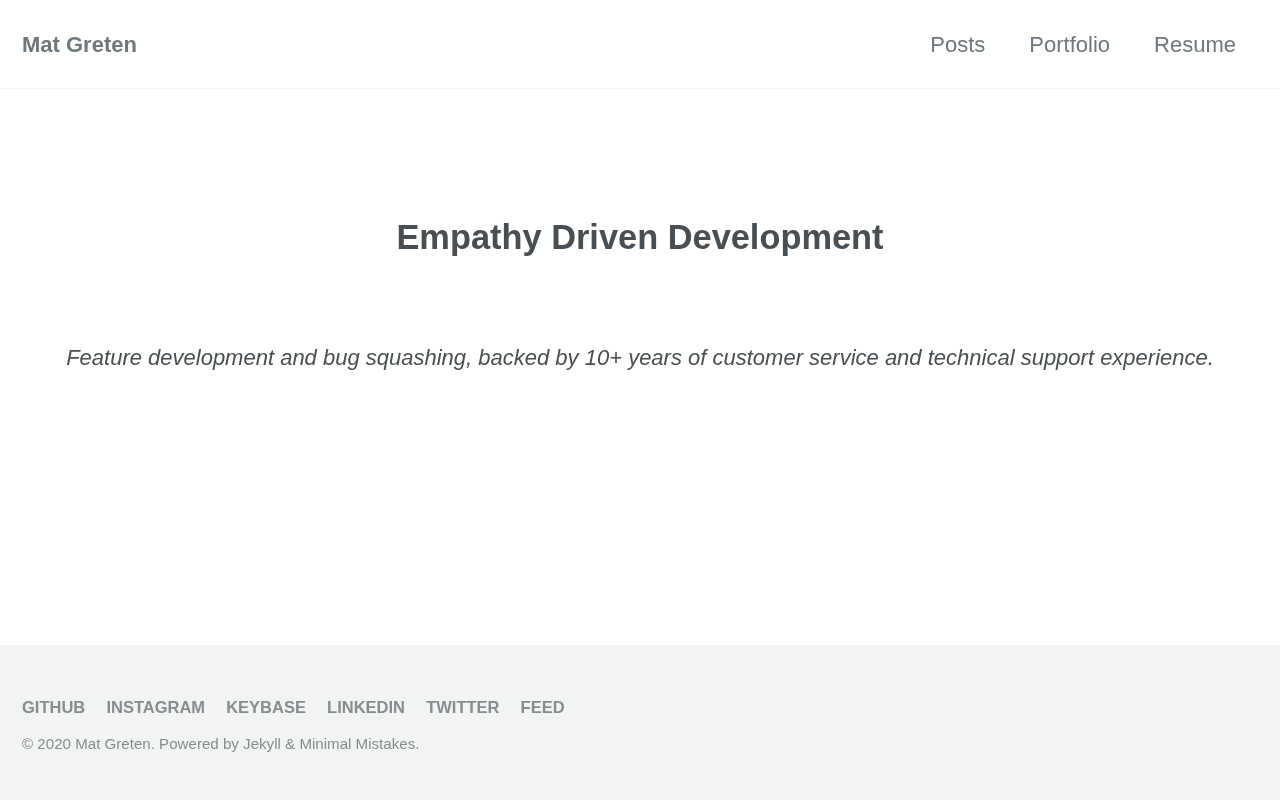Open the Minimal Mistakes theme link
This screenshot has height=800, width=1280.
[357, 743]
